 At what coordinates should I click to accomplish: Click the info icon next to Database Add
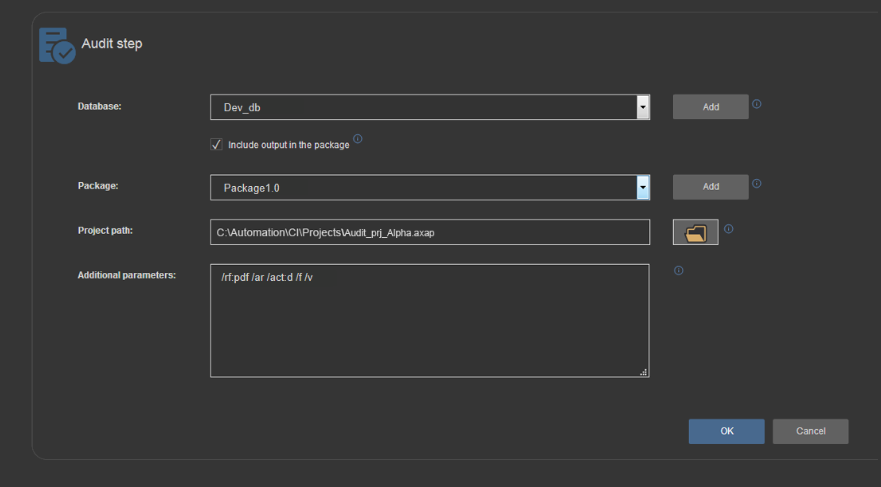(x=757, y=104)
